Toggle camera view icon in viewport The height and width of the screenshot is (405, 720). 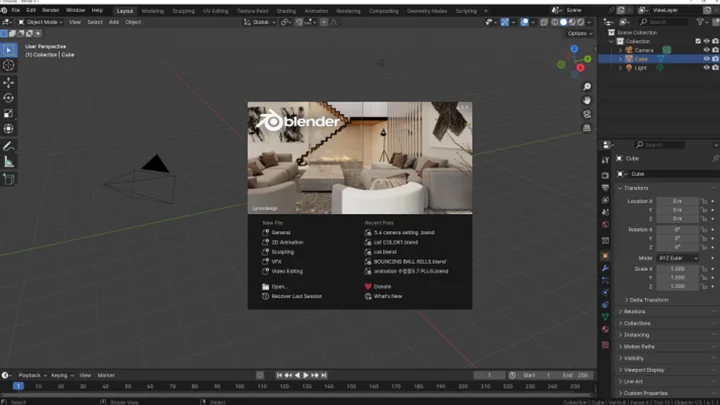(x=587, y=114)
